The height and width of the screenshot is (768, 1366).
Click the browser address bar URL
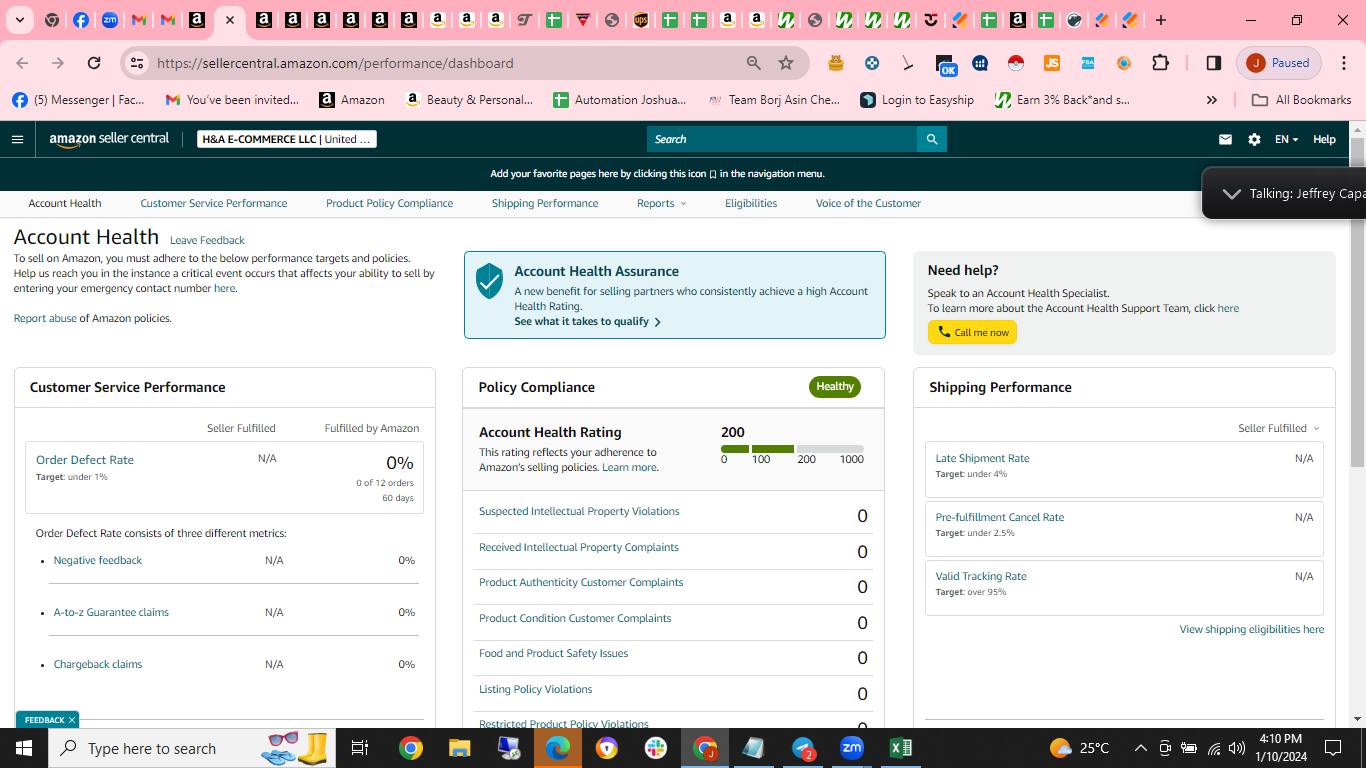(335, 63)
